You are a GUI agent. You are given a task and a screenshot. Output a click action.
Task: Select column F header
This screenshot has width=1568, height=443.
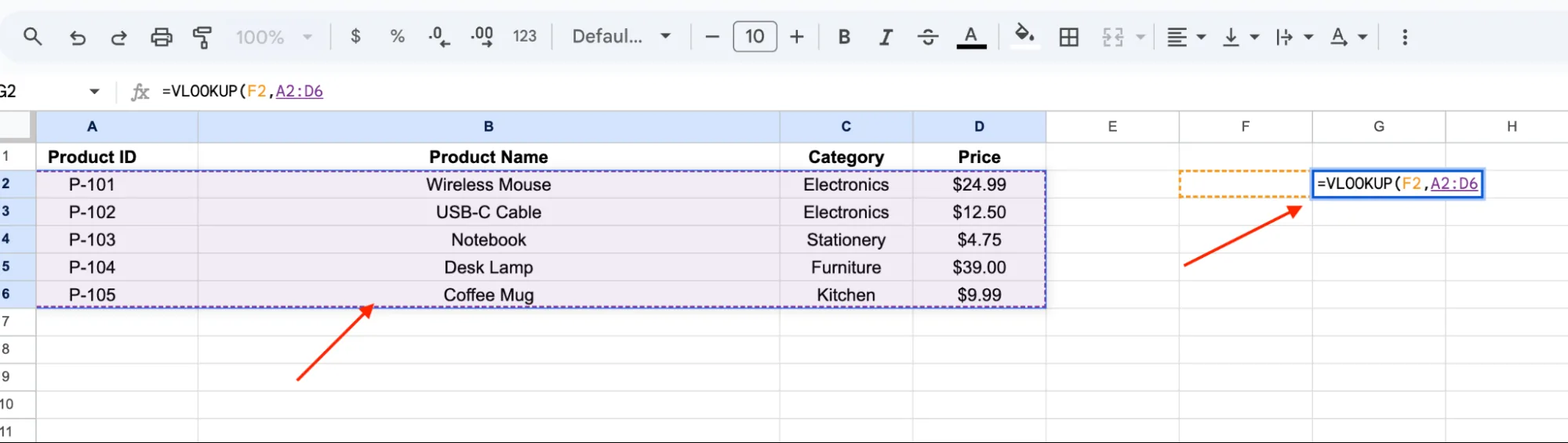pos(1246,126)
